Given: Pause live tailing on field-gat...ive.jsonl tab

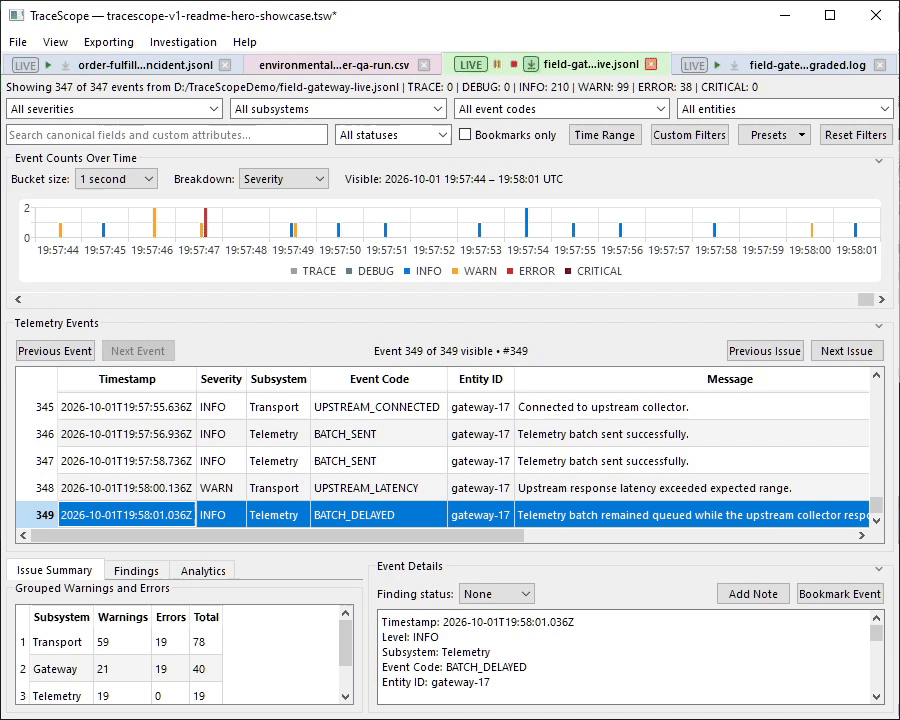Looking at the screenshot, I should pos(497,64).
